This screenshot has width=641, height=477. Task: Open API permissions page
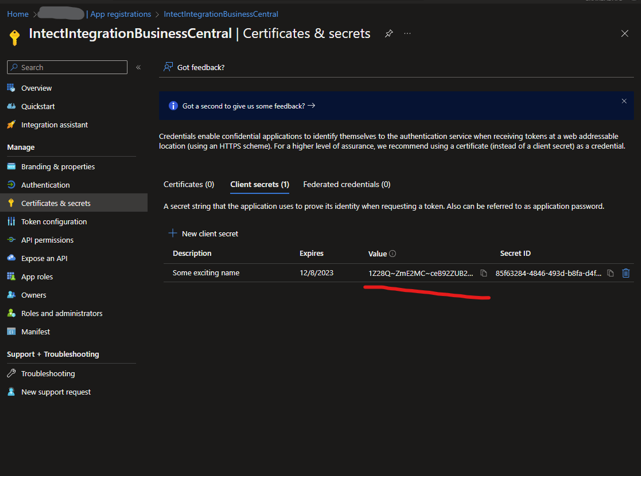[47, 240]
